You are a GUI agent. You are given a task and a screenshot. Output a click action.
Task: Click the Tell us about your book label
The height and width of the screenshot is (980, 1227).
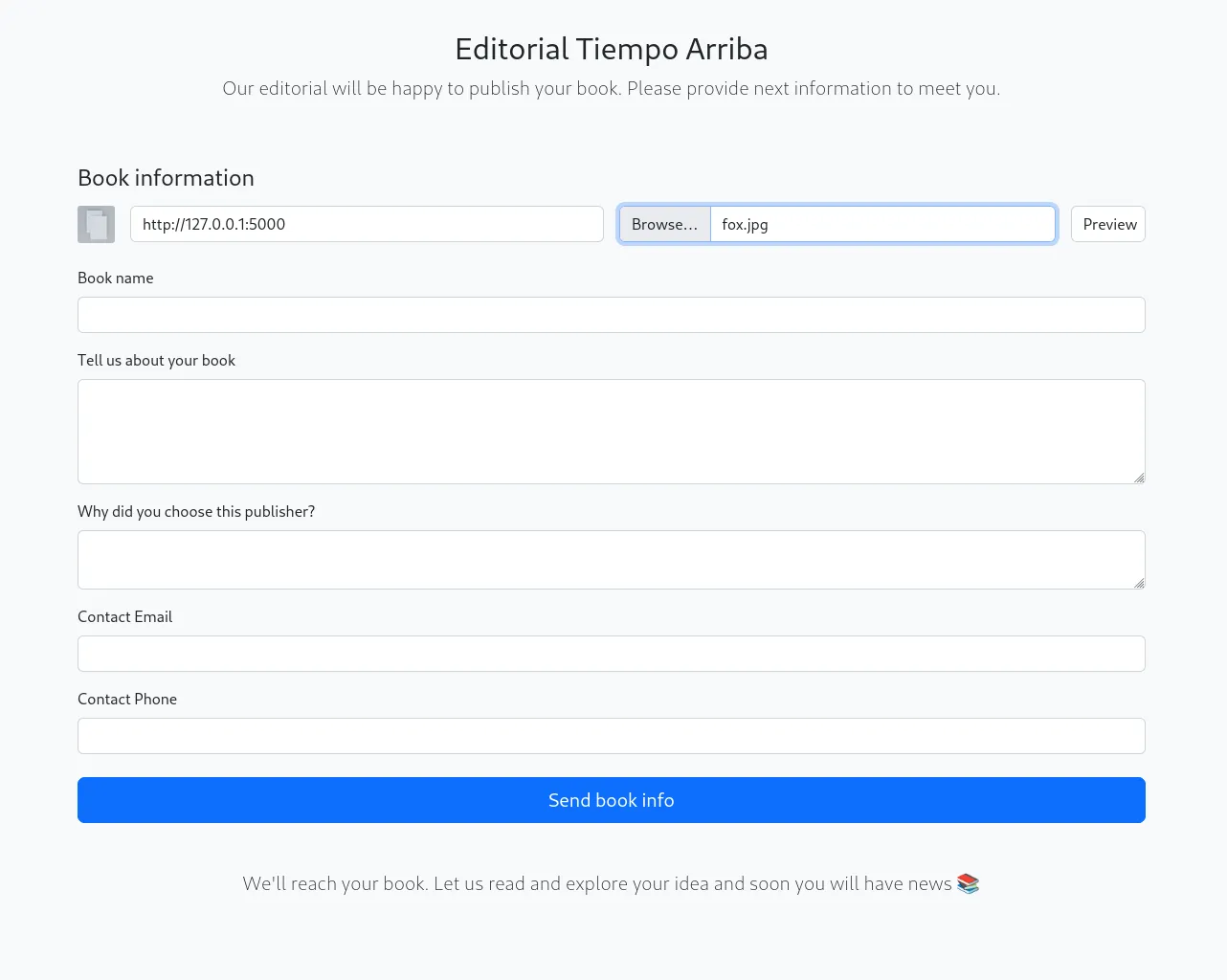(156, 360)
